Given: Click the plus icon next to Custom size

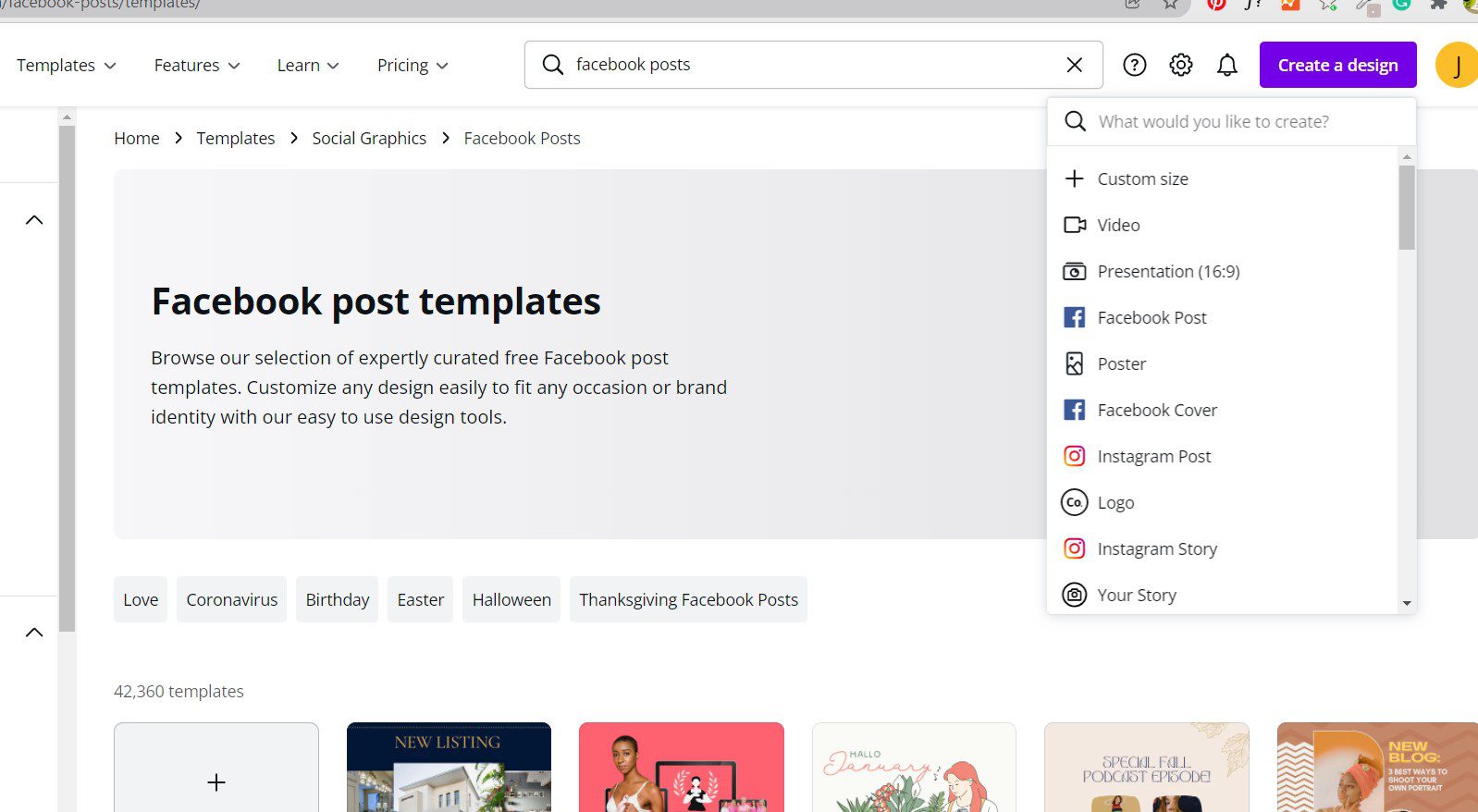Looking at the screenshot, I should (1074, 178).
